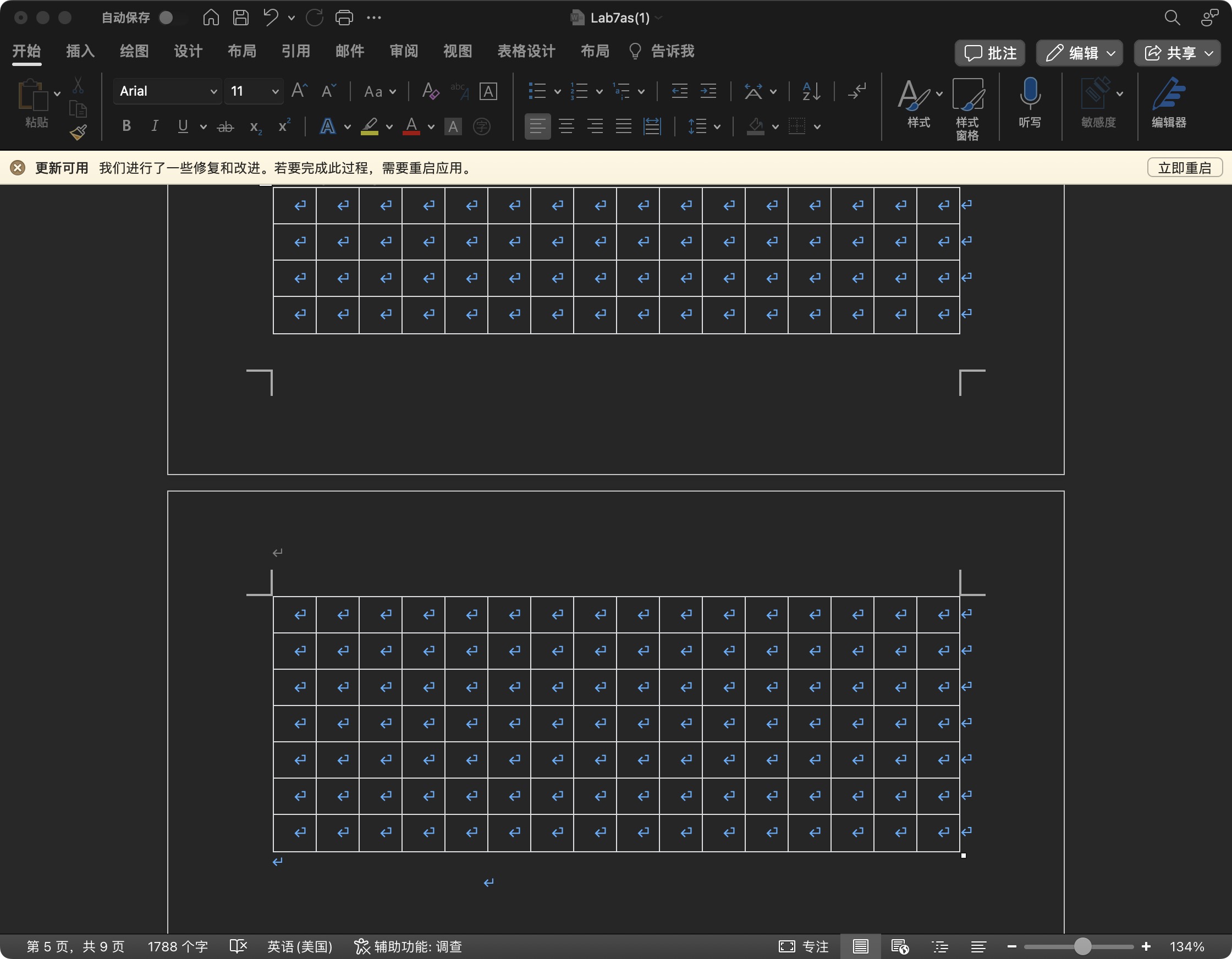Toggle Italic formatting
This screenshot has width=1232, height=959.
tap(155, 126)
